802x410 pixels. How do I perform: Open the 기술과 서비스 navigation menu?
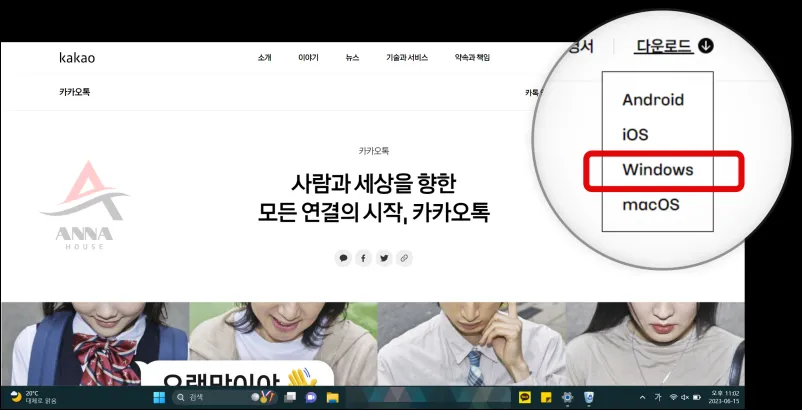[407, 58]
